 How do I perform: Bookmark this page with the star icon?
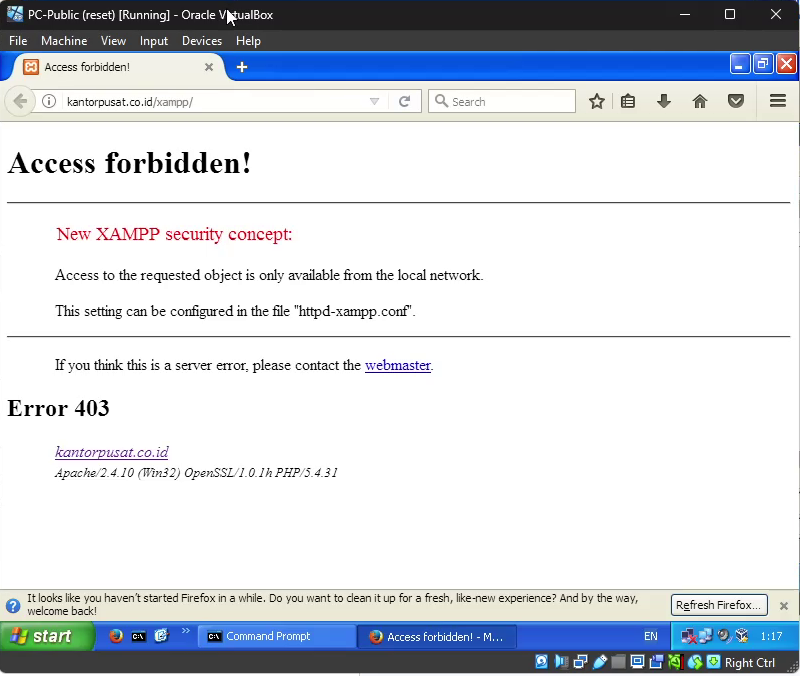(596, 102)
